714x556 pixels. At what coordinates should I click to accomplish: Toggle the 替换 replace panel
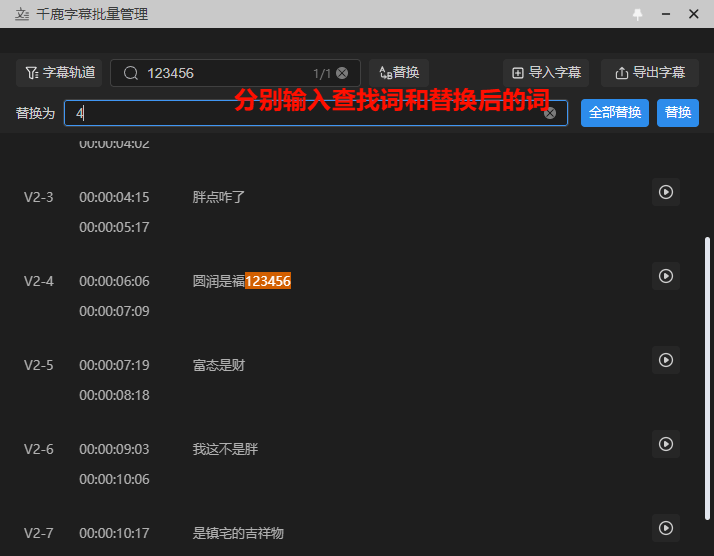point(399,73)
